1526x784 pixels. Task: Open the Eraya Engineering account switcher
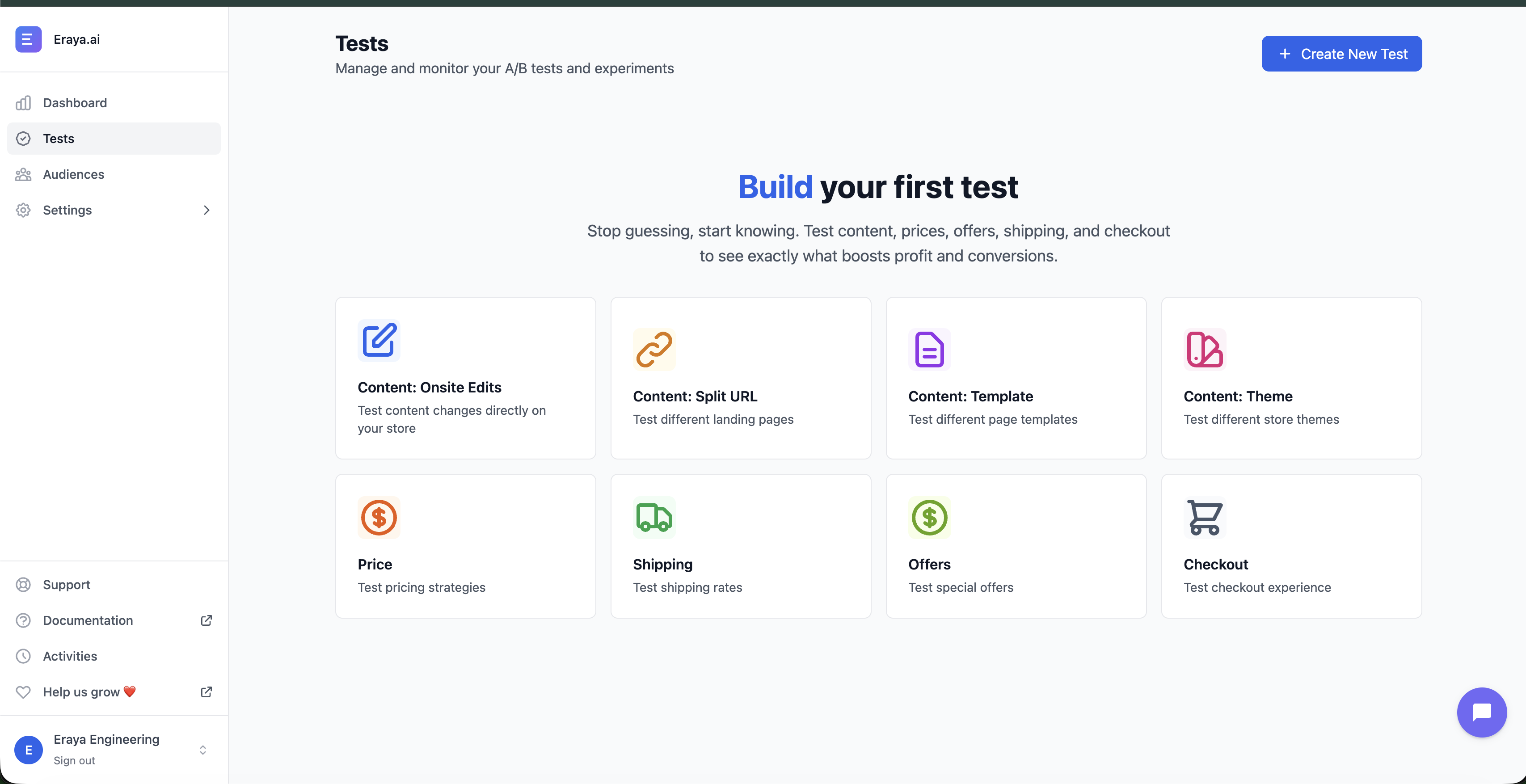(x=202, y=750)
